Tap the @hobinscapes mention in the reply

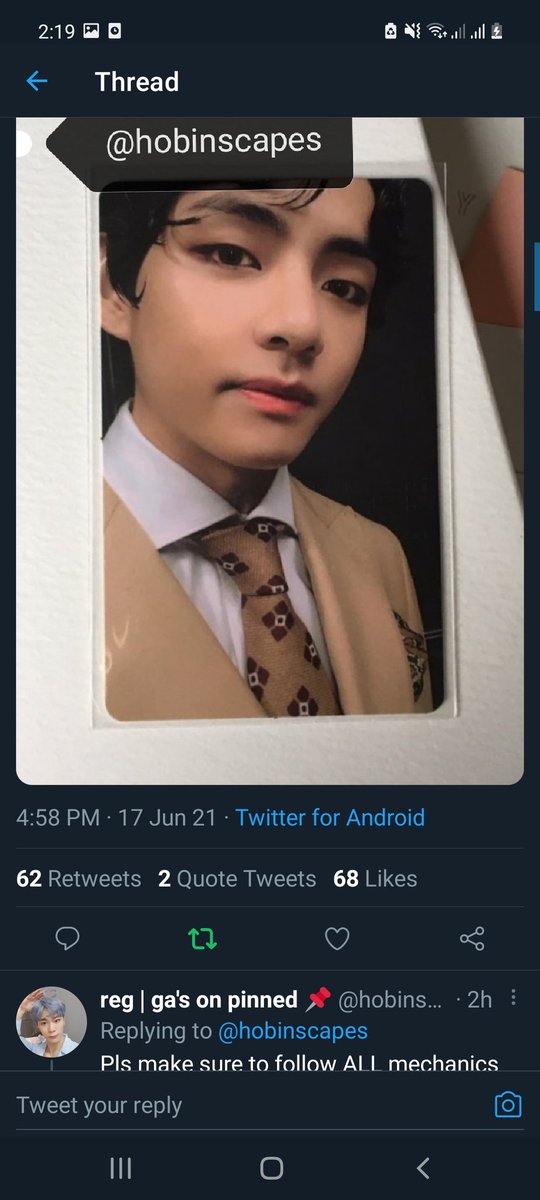(x=292, y=1031)
